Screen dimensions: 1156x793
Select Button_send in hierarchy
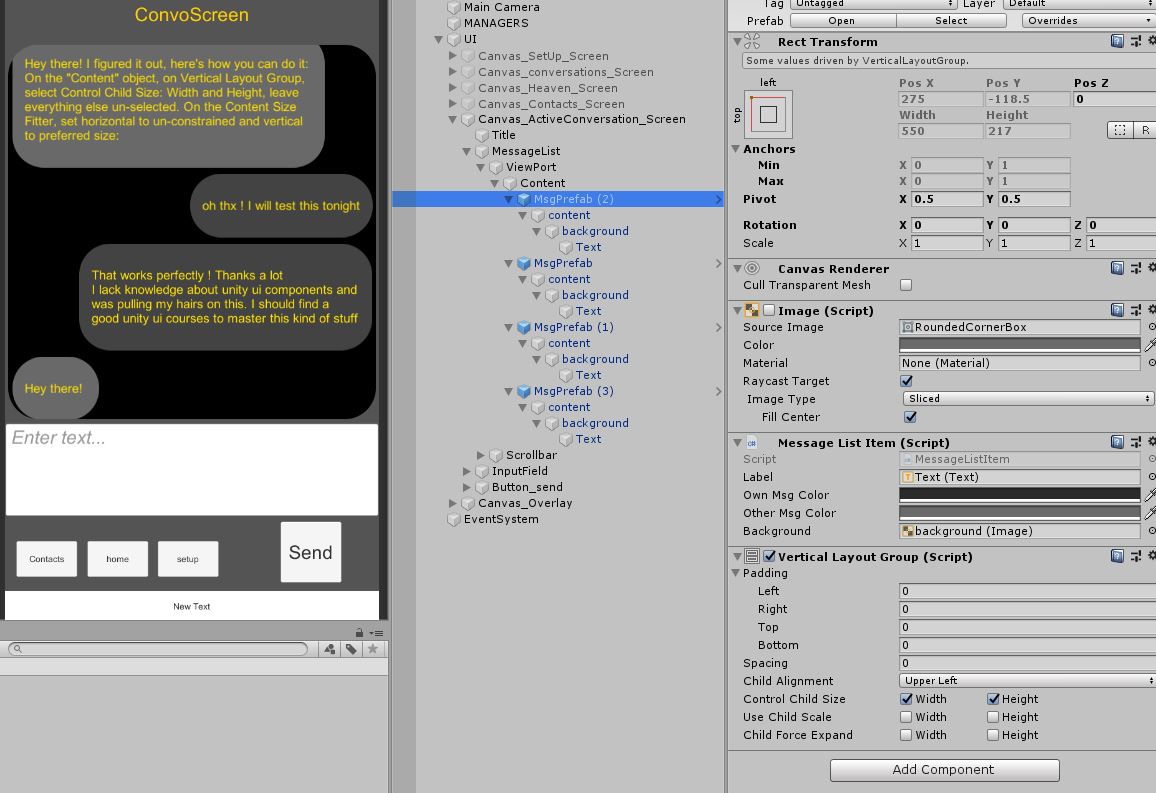pos(527,487)
